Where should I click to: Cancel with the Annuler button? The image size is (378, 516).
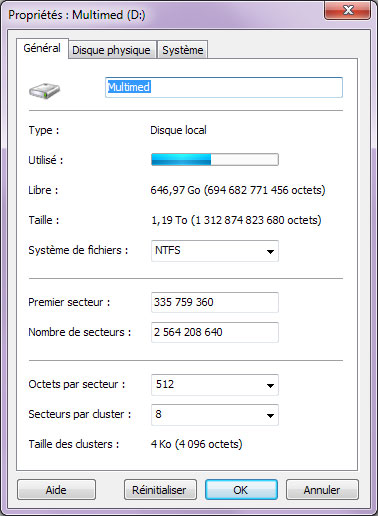322,490
